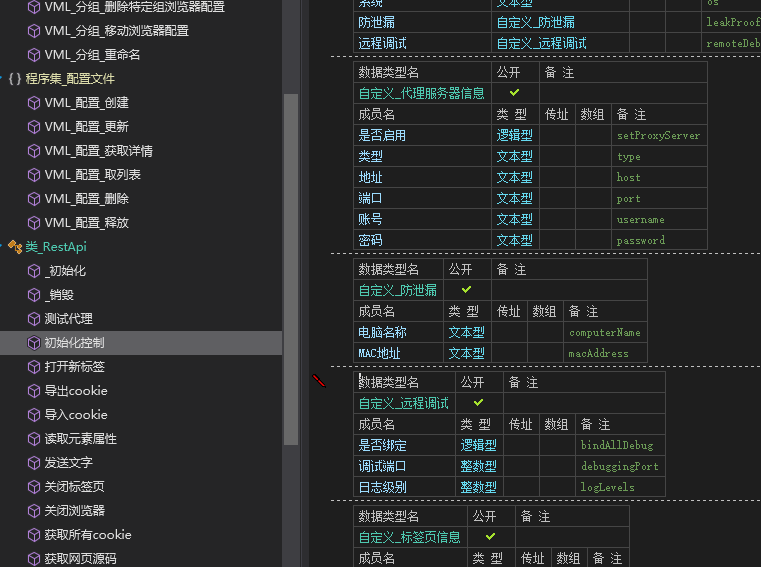Click cube icon beside VML_分组_移动浏览器配置
761x567 pixels.
(x=33, y=31)
